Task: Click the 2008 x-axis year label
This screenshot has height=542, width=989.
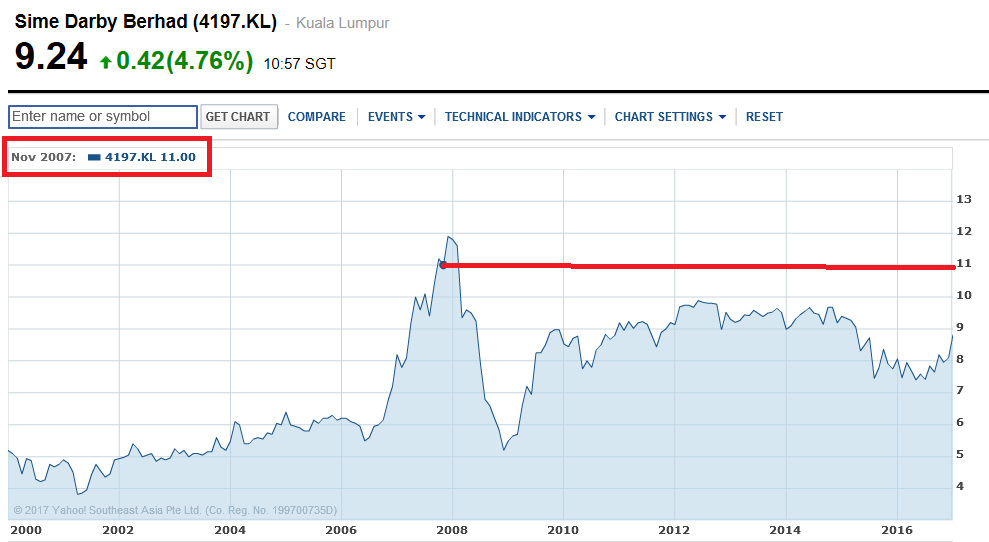Action: (x=452, y=530)
